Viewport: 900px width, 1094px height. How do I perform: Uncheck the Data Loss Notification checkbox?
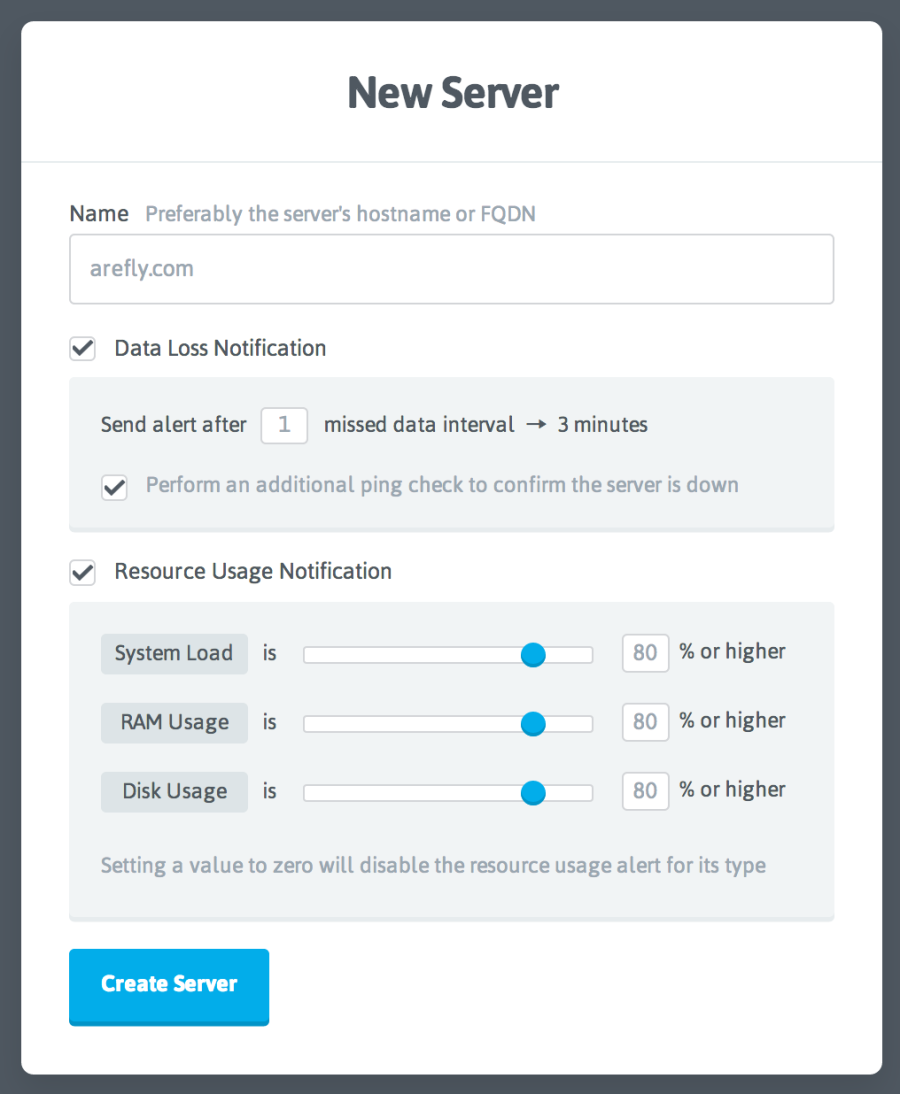(83, 349)
